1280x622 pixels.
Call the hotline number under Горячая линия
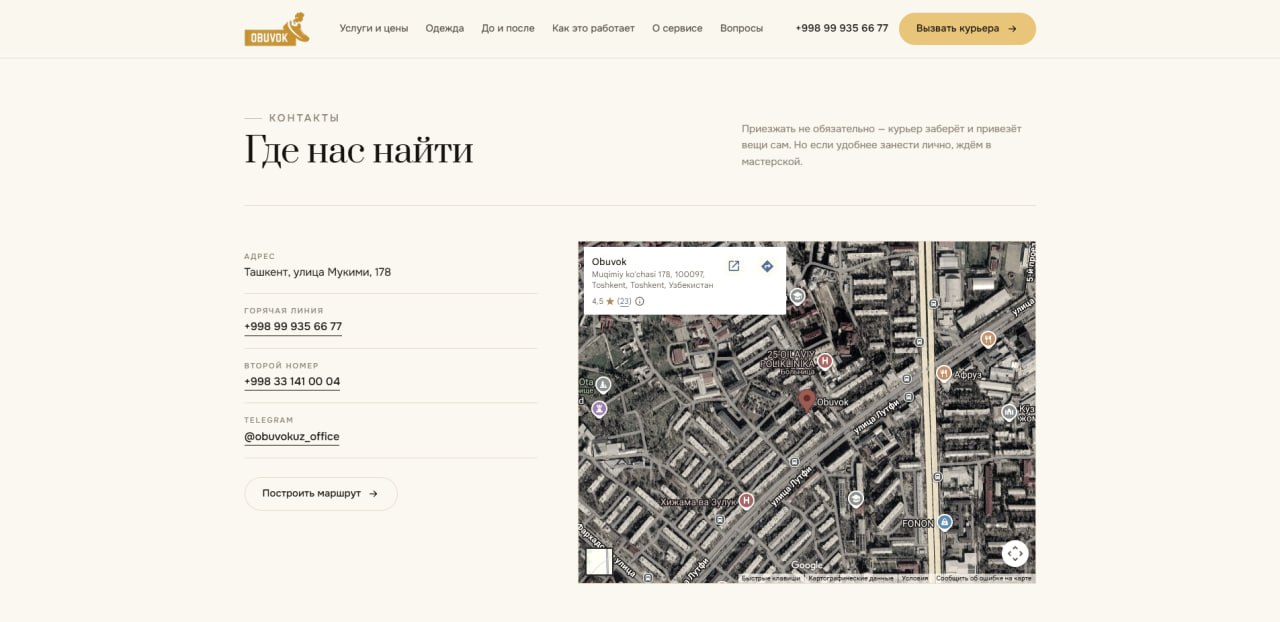point(293,327)
